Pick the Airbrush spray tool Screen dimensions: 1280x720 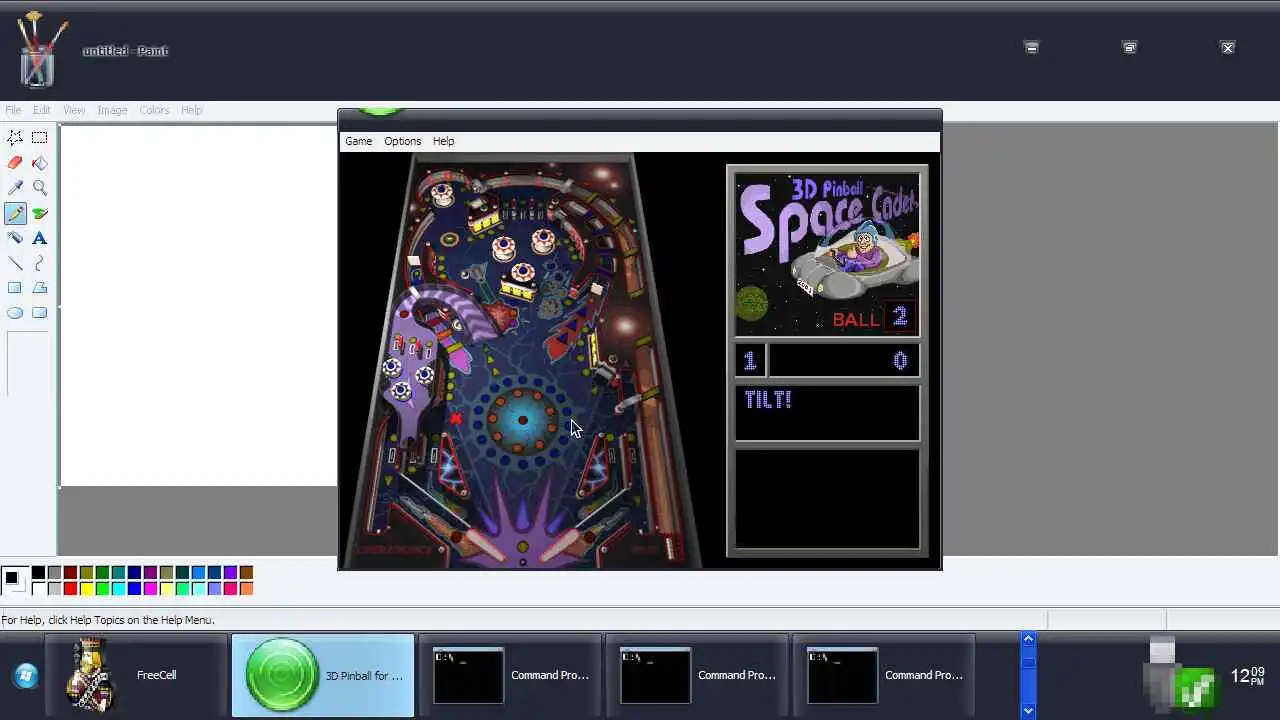(x=15, y=238)
